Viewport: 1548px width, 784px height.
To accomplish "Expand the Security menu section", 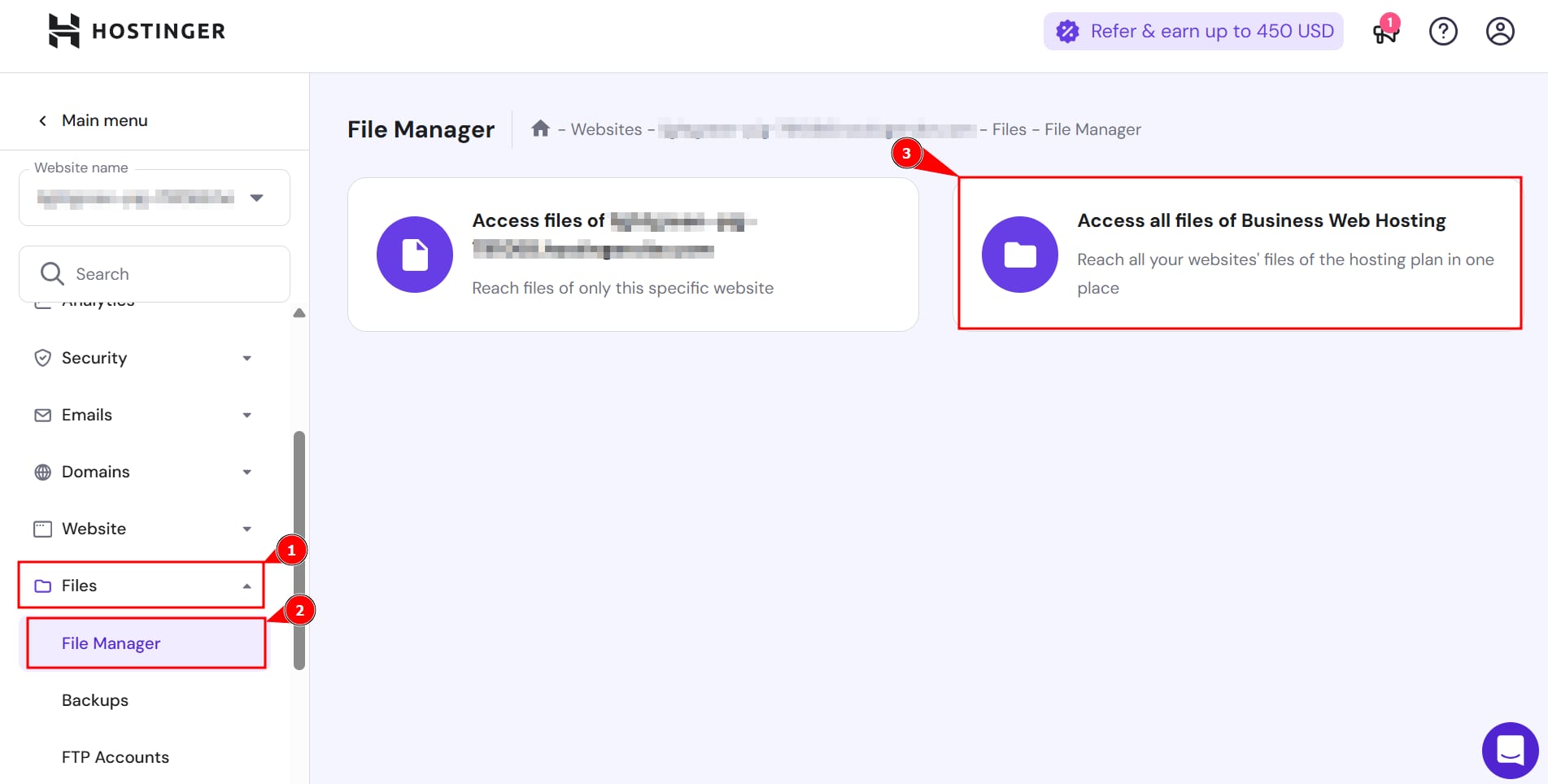I will pos(142,358).
